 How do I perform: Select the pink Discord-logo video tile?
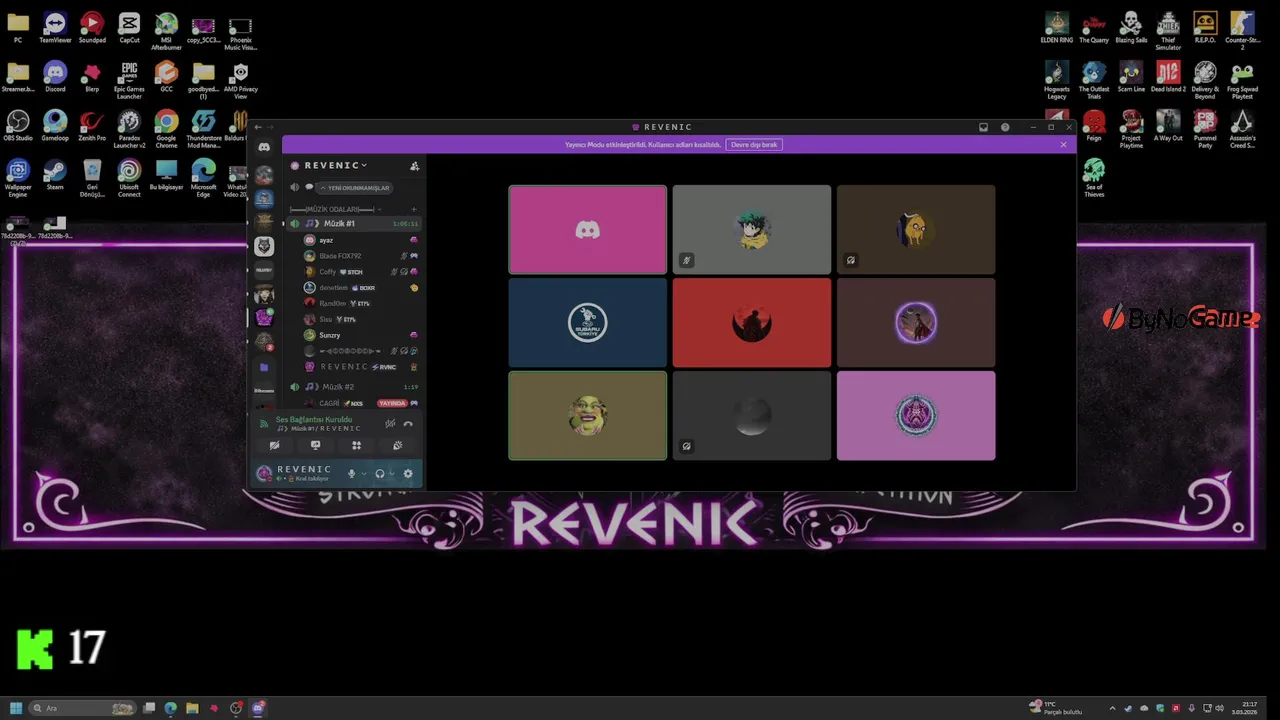(x=587, y=230)
